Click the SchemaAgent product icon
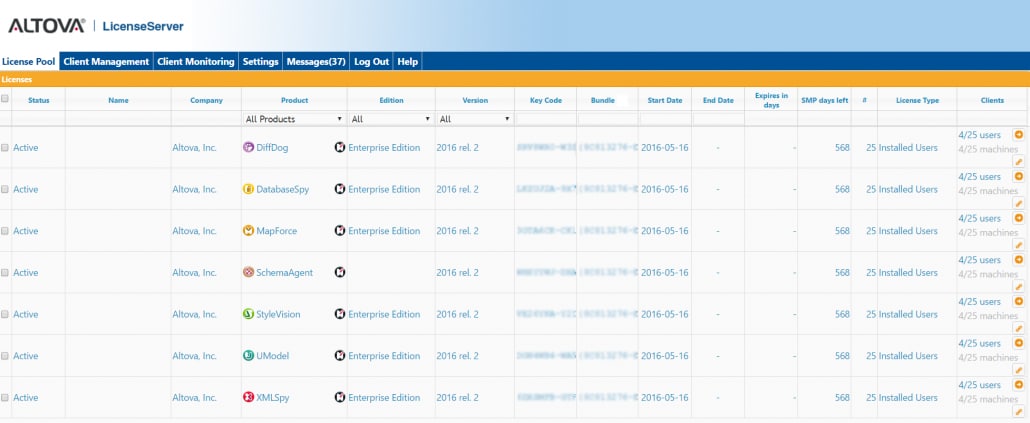Screen dimensions: 1030x423 coord(248,272)
